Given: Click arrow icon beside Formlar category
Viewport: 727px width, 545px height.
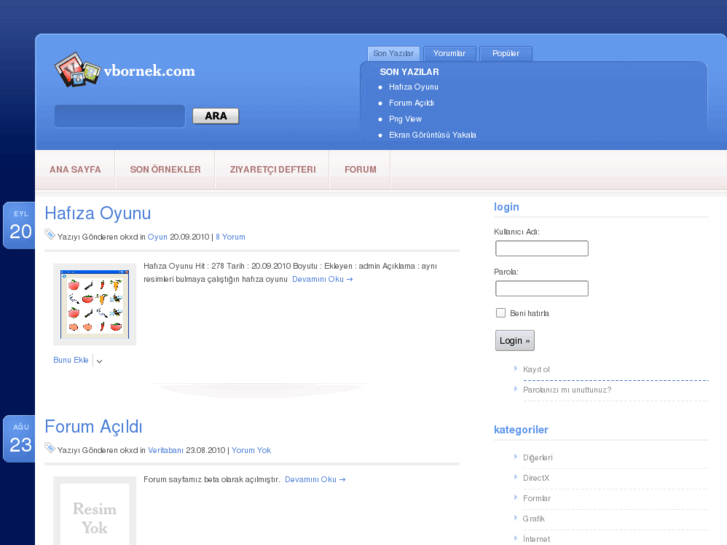Looking at the screenshot, I should (516, 497).
